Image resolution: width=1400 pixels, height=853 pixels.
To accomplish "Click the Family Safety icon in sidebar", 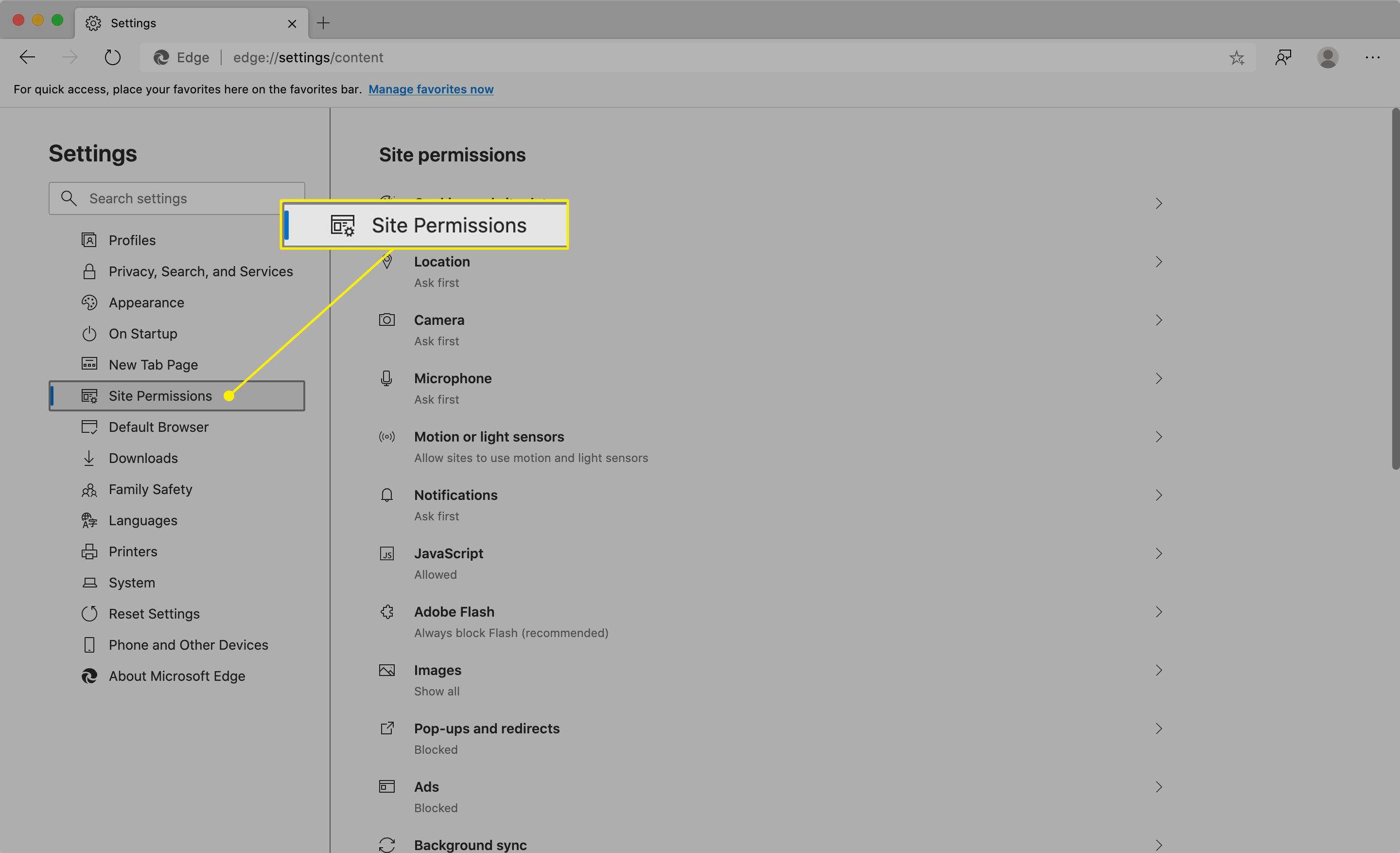I will point(89,489).
